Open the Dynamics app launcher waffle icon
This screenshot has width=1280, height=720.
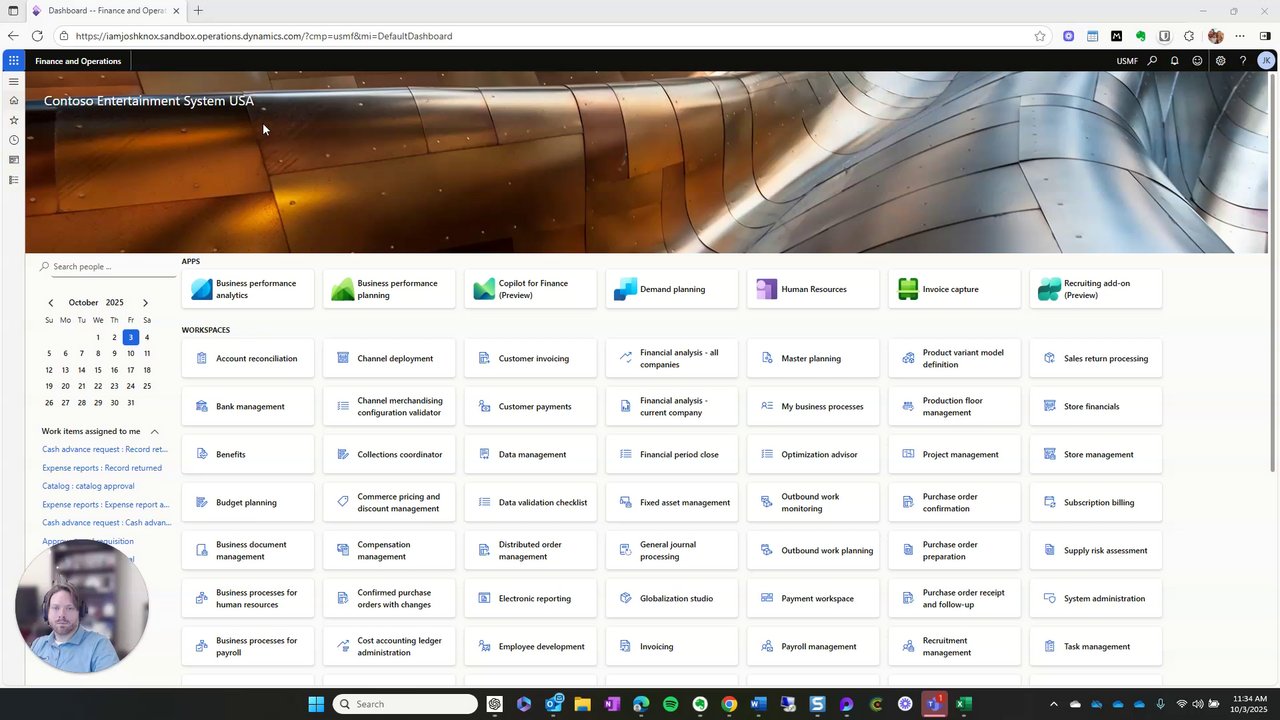click(13, 61)
